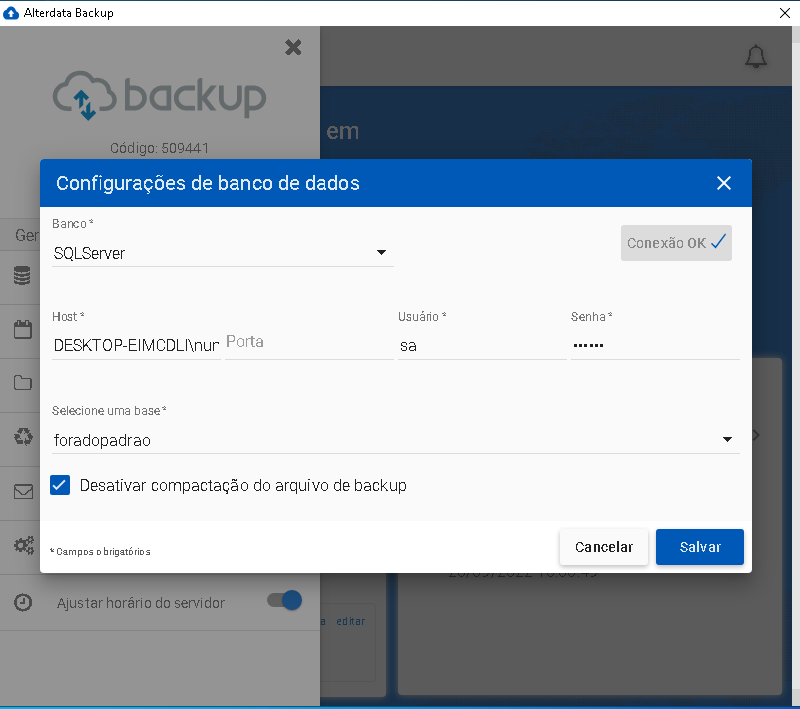
Task: Click the calendar schedule icon in sidebar
Action: pos(22,330)
